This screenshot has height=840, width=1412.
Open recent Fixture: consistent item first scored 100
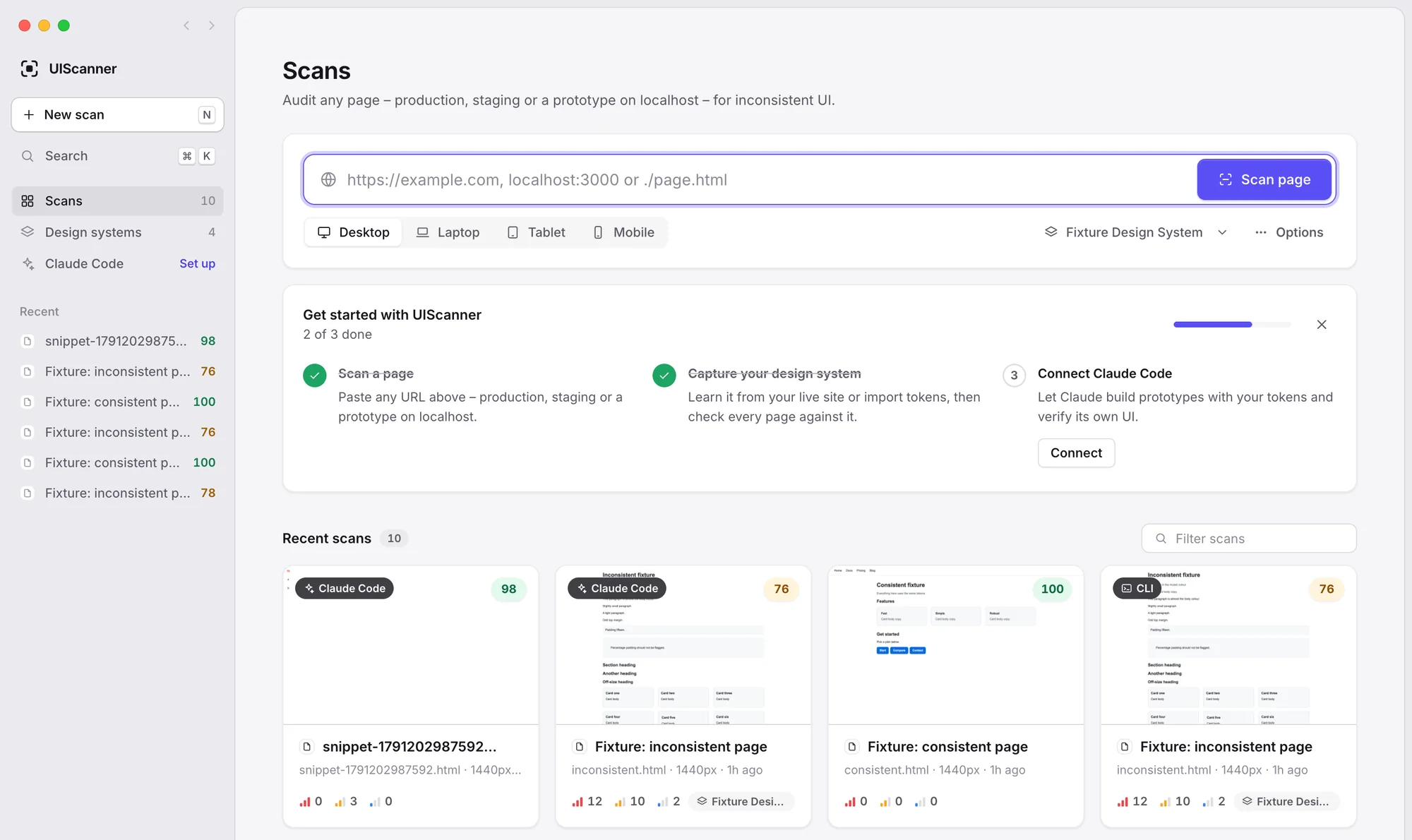point(117,402)
